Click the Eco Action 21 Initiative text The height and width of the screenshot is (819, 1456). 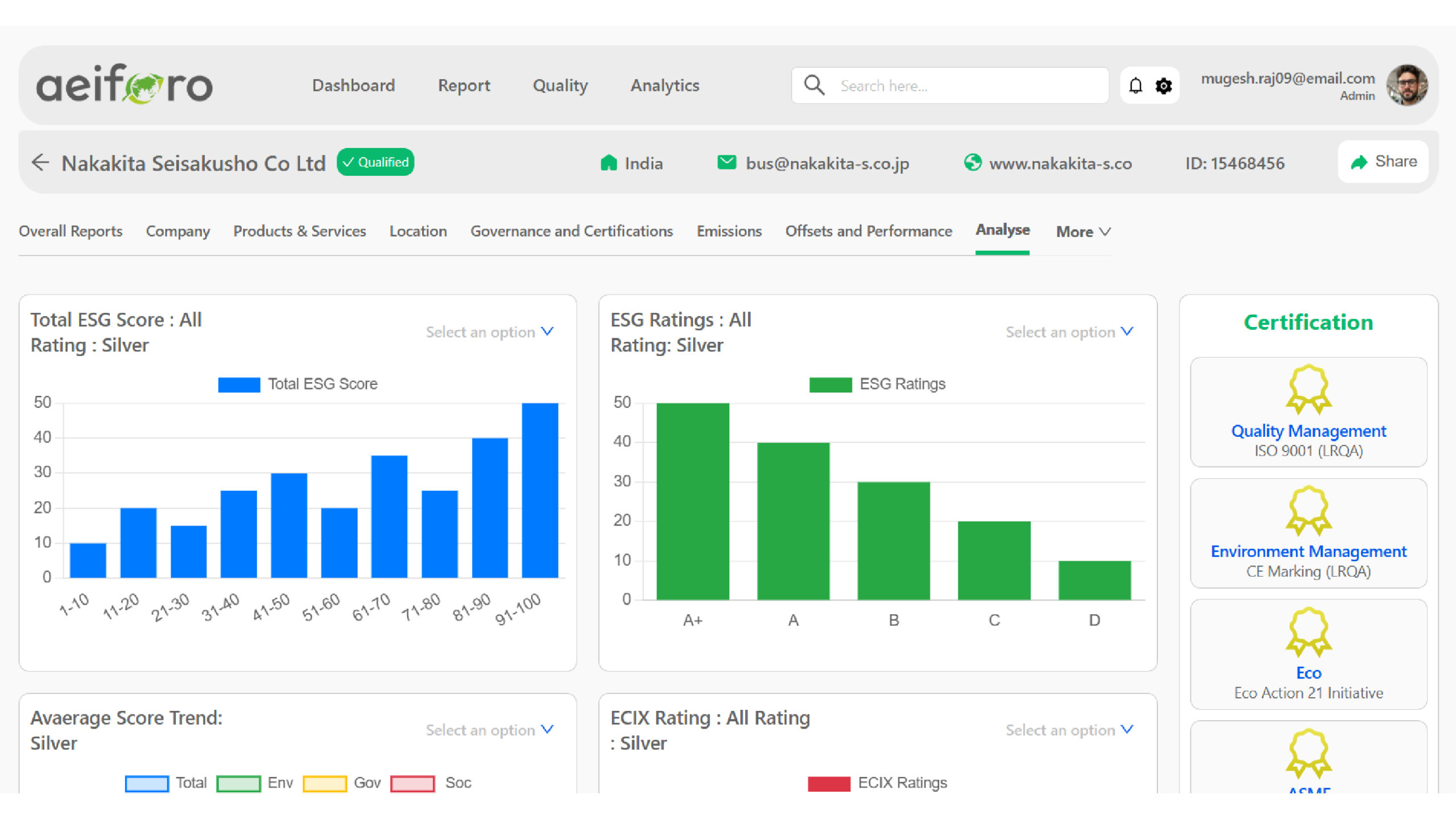pyautogui.click(x=1309, y=693)
